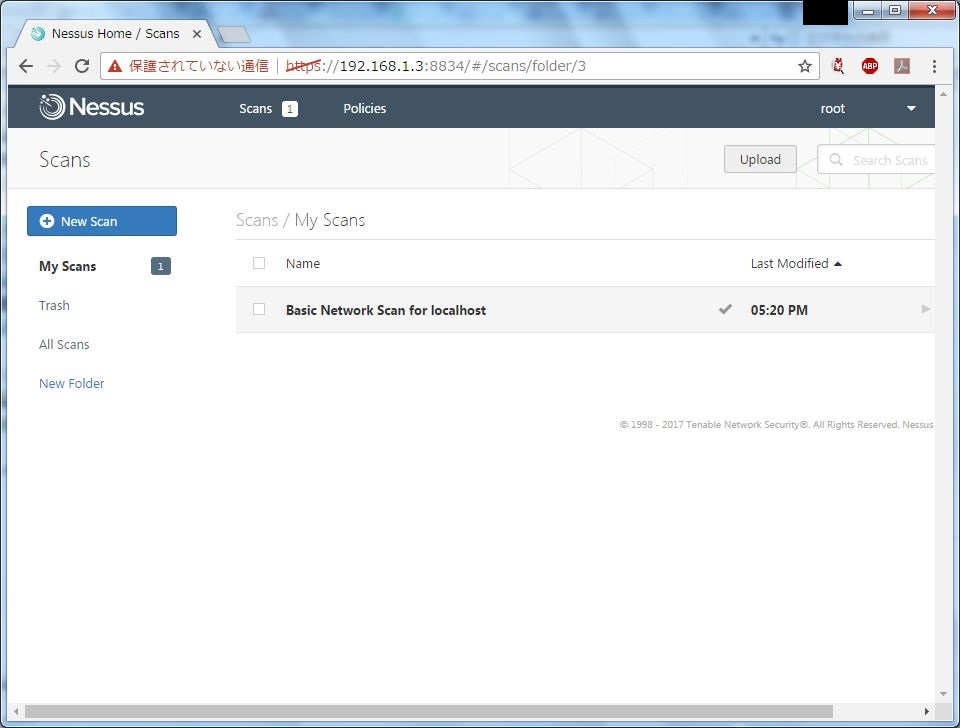Select the My Scans folder

click(x=67, y=266)
